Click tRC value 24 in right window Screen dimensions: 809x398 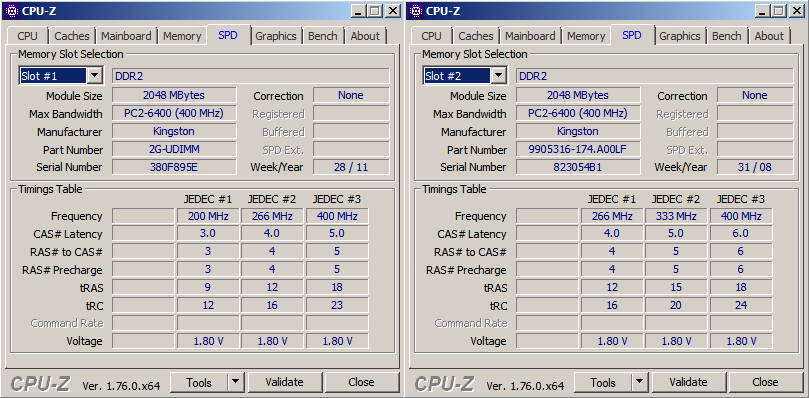pyautogui.click(x=741, y=306)
